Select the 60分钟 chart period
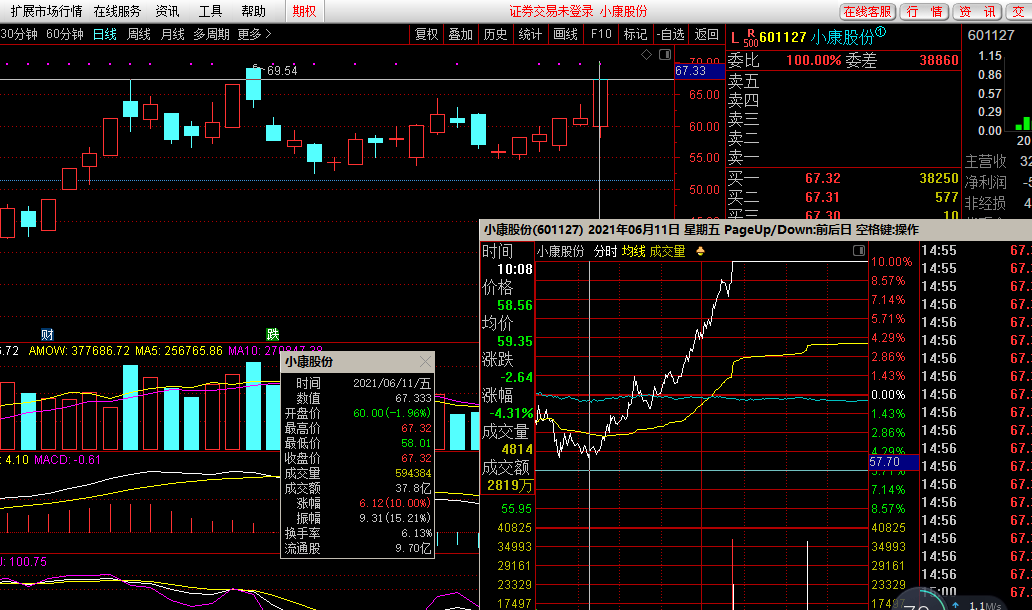1032x610 pixels. (x=64, y=34)
